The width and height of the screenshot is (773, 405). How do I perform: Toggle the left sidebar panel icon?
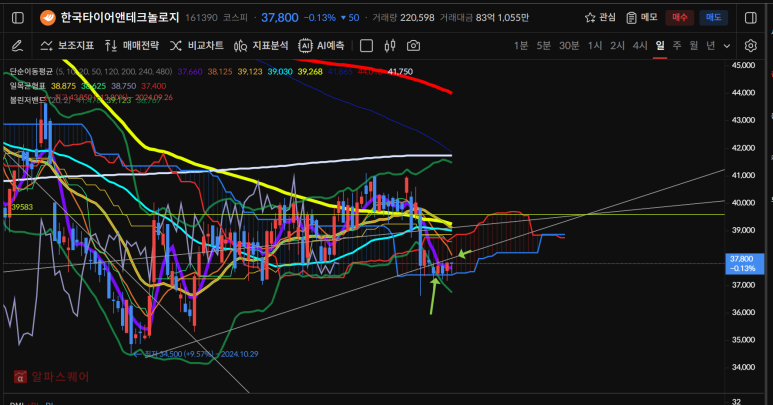[18, 18]
